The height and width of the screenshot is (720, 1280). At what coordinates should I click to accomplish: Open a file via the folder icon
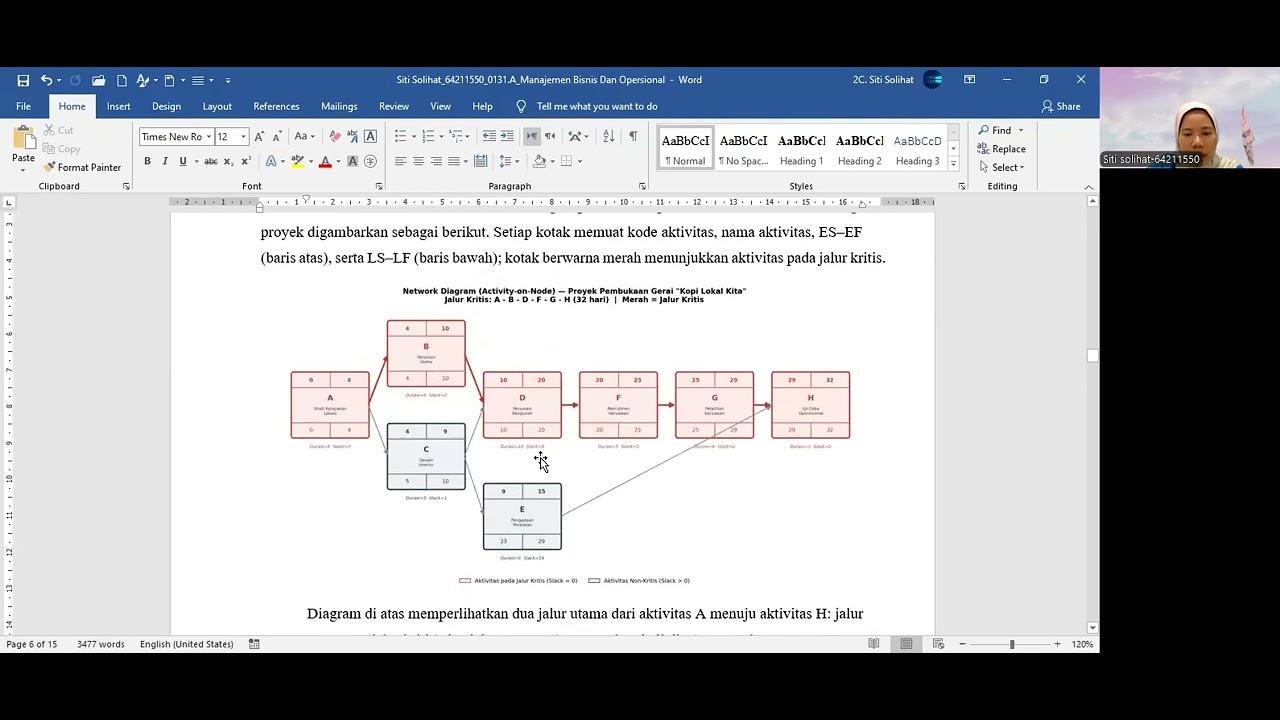coord(98,80)
